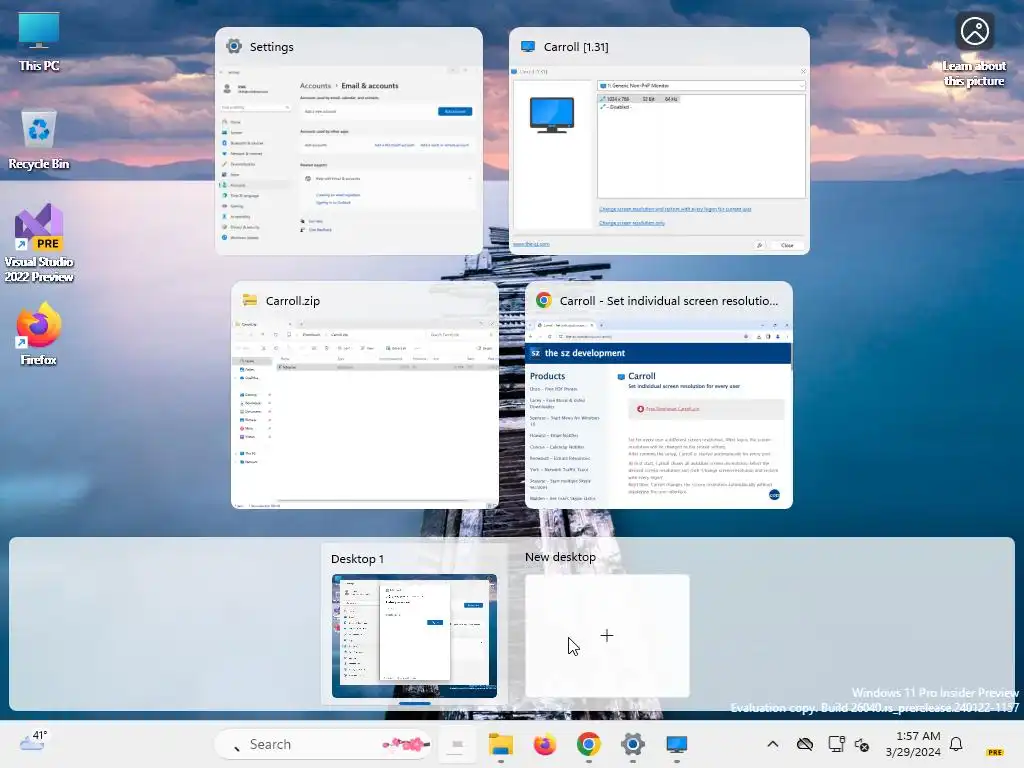
Task: Select the Recycle Bin desktop icon
Action: [x=39, y=139]
